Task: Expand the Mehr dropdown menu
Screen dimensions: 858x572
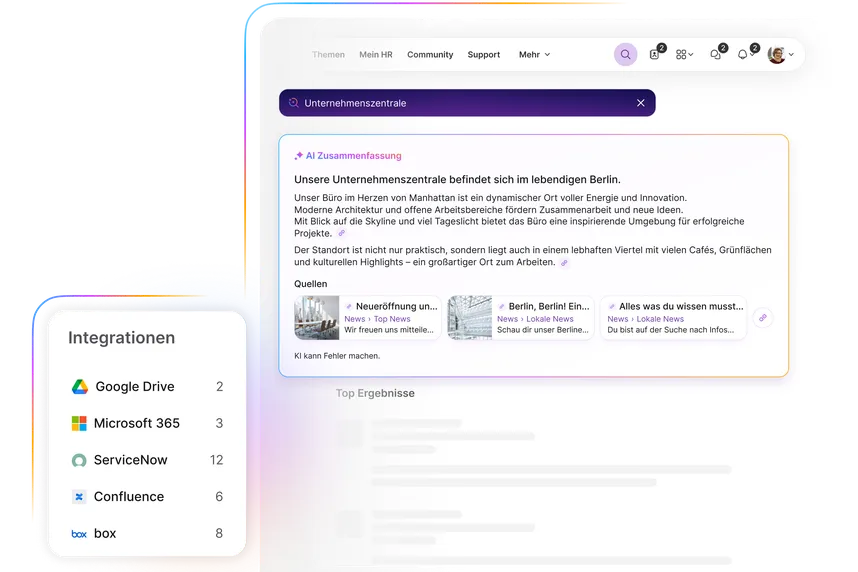Action: tap(534, 55)
